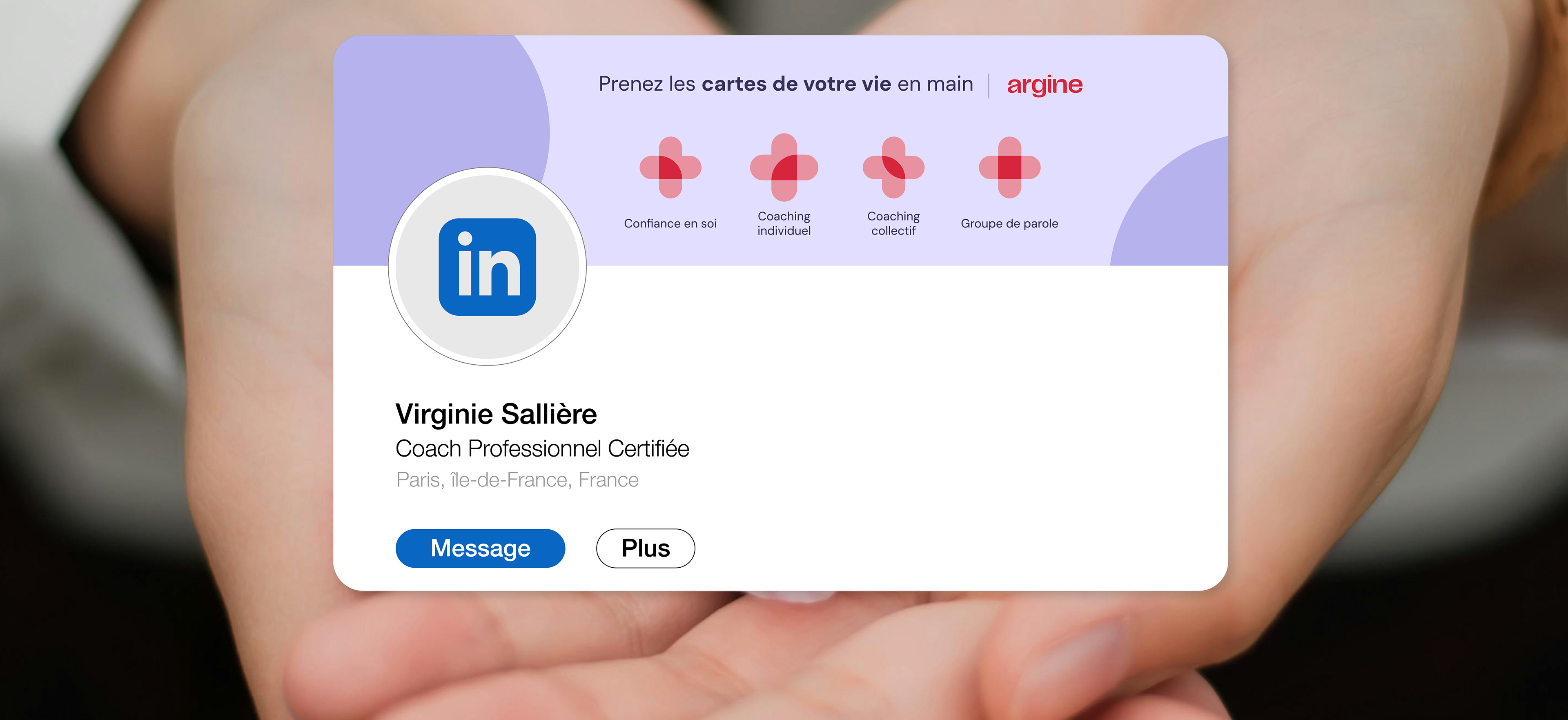
Task: Click the argine brand logo
Action: pos(1045,85)
